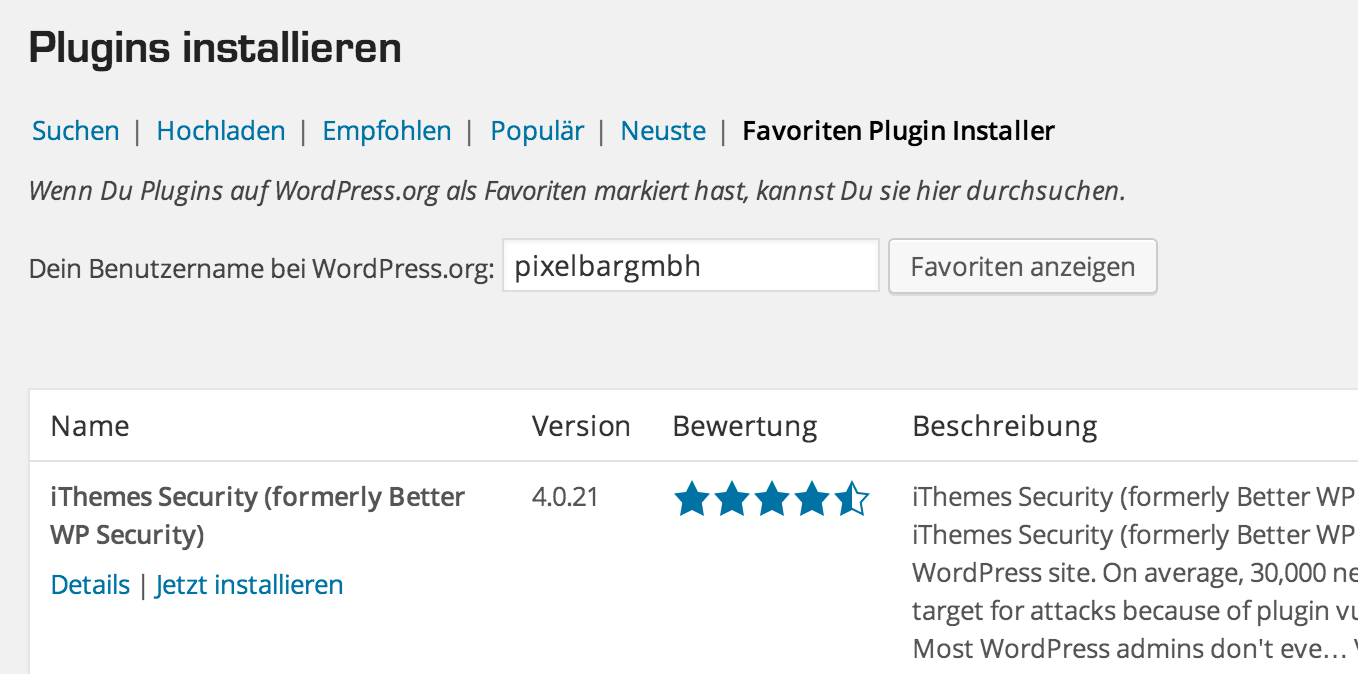1358x674 pixels.
Task: Click the Version column header
Action: [581, 427]
